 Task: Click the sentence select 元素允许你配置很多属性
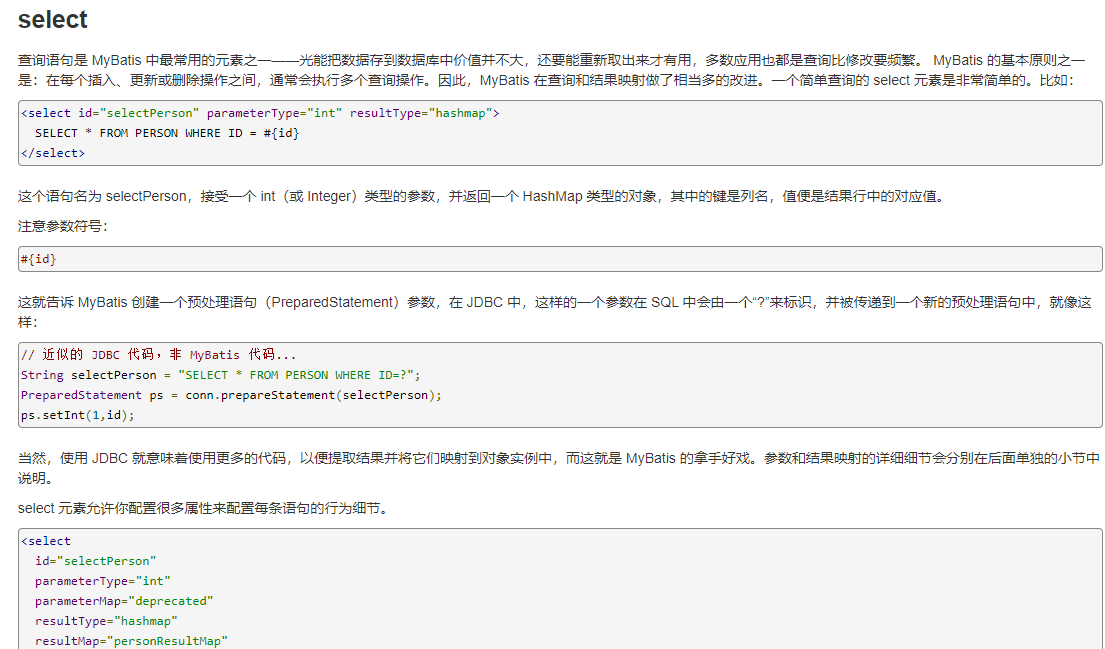coord(204,508)
